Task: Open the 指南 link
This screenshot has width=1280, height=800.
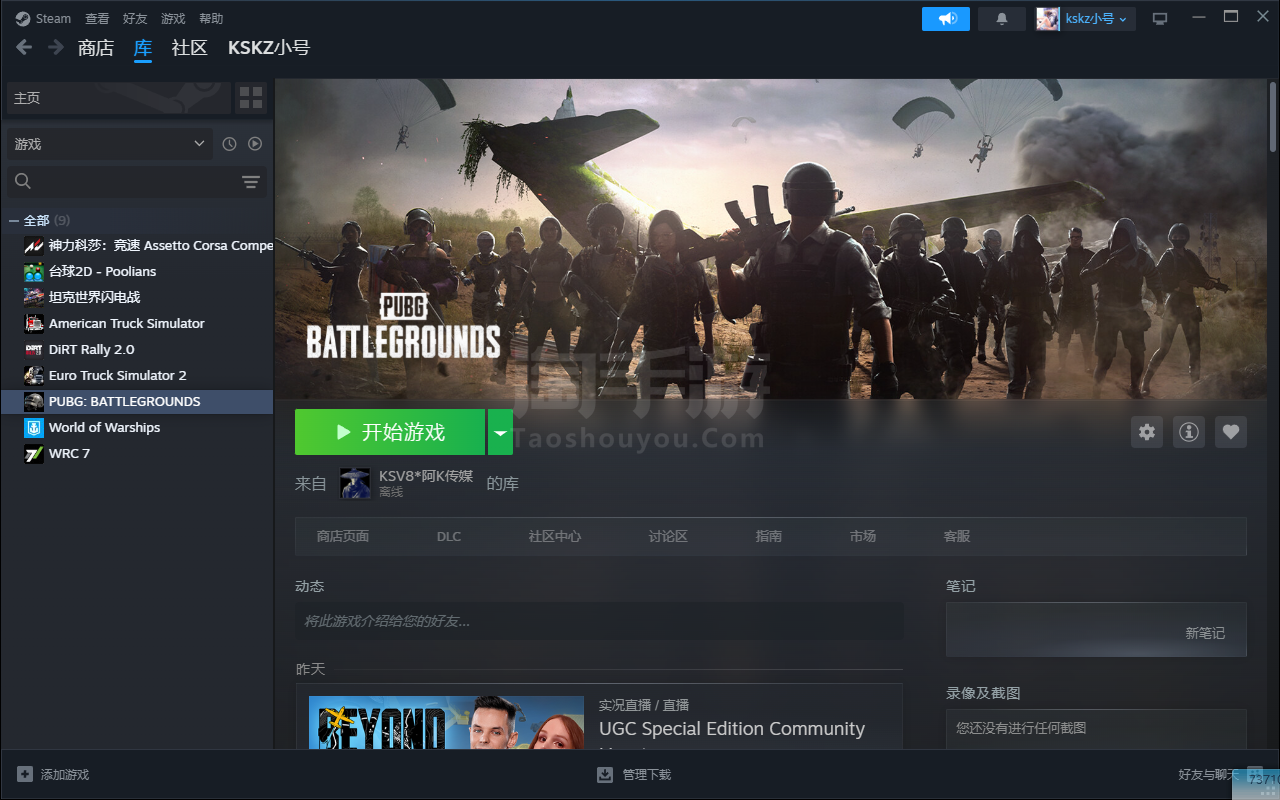Action: (769, 536)
